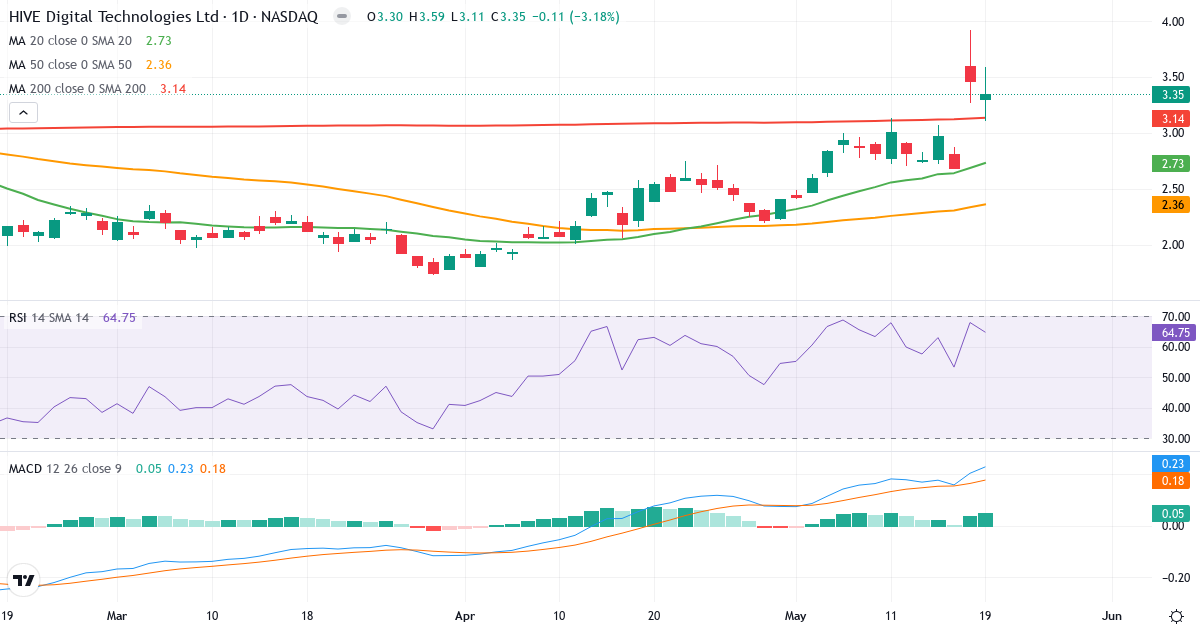Click the 20 date on time axis
The image size is (1200, 630).
point(654,615)
